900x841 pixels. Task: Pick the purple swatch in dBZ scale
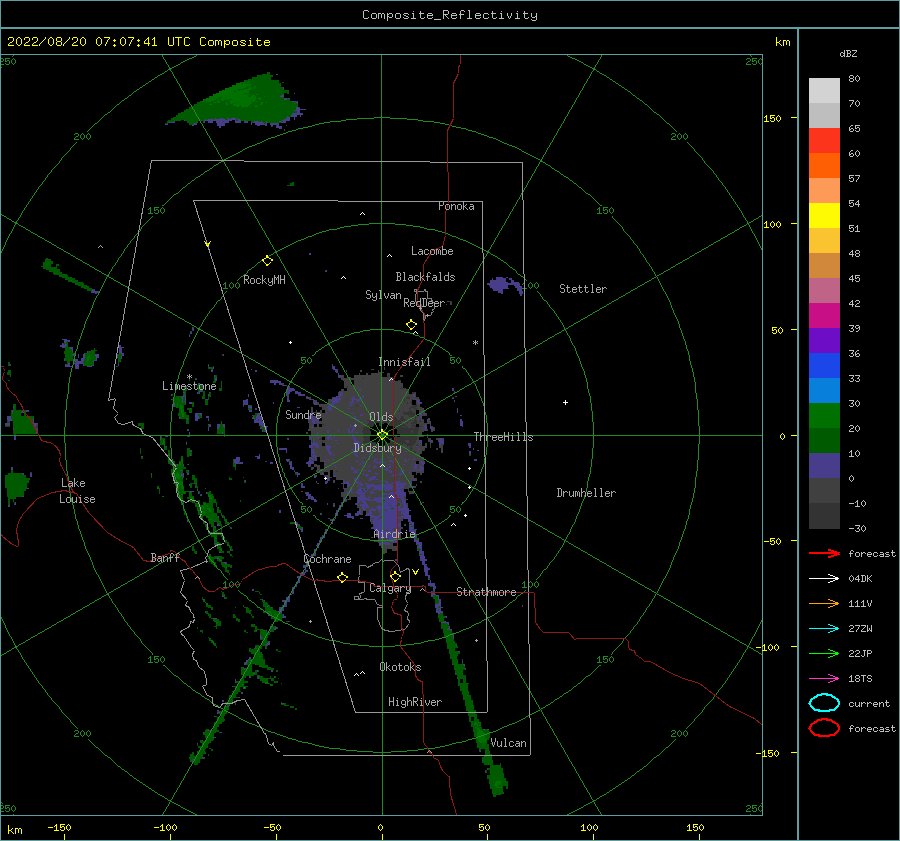coord(824,340)
